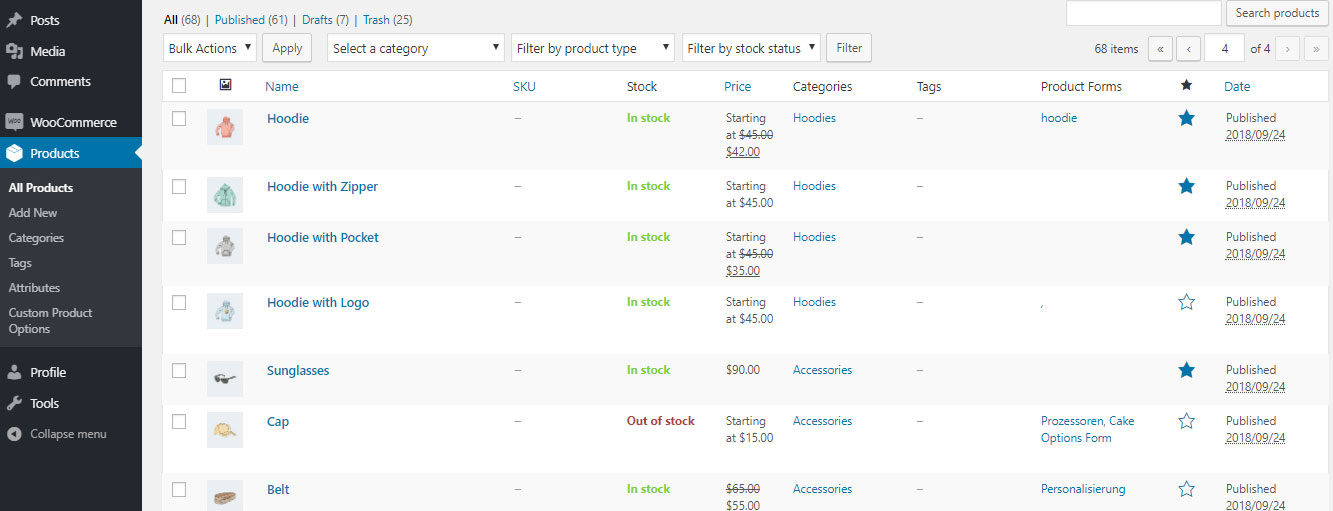Click the Products box icon in sidebar
The height and width of the screenshot is (511, 1333).
(14, 153)
